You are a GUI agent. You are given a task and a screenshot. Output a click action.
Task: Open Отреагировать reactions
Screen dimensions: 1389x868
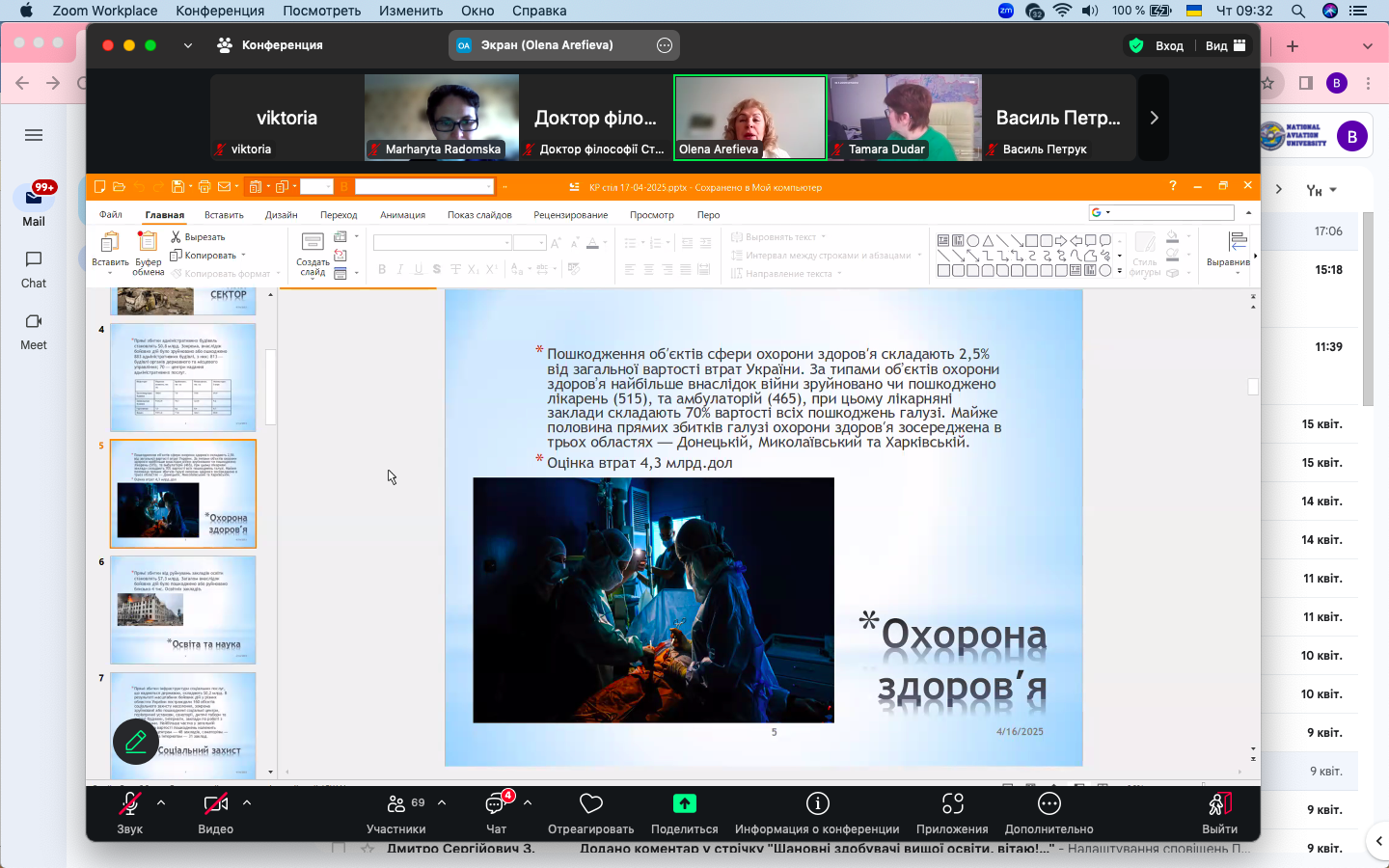click(590, 812)
